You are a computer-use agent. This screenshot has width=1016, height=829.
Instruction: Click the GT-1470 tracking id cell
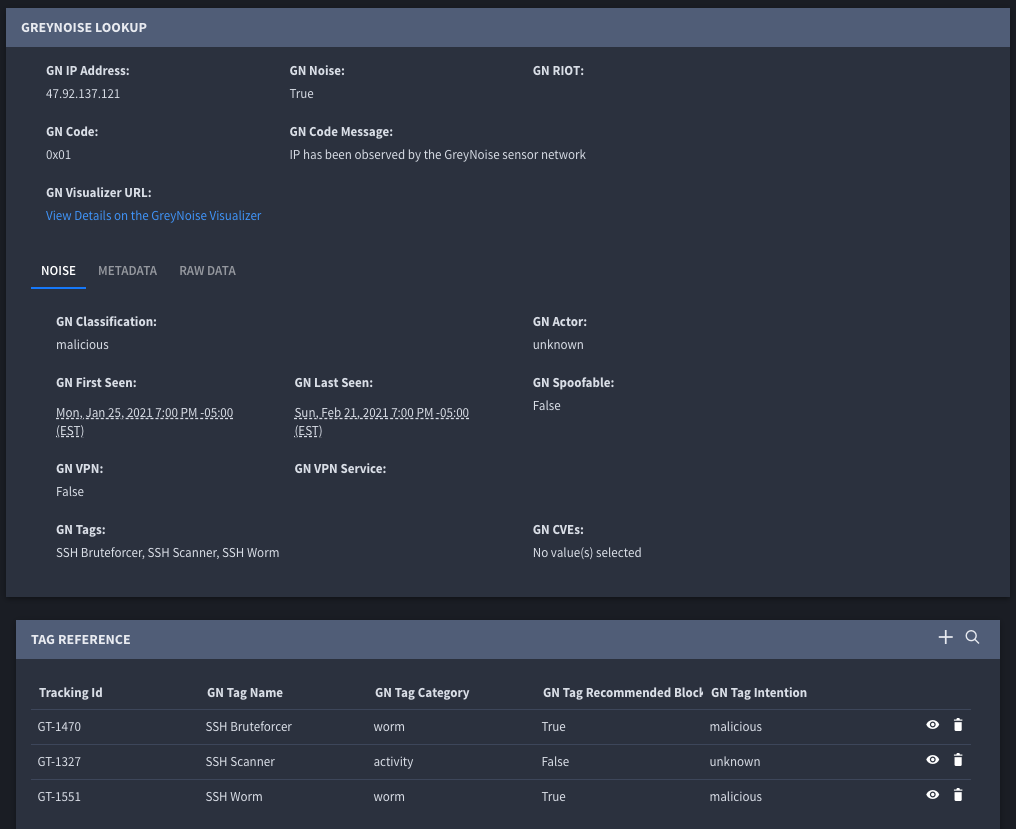[x=59, y=727]
